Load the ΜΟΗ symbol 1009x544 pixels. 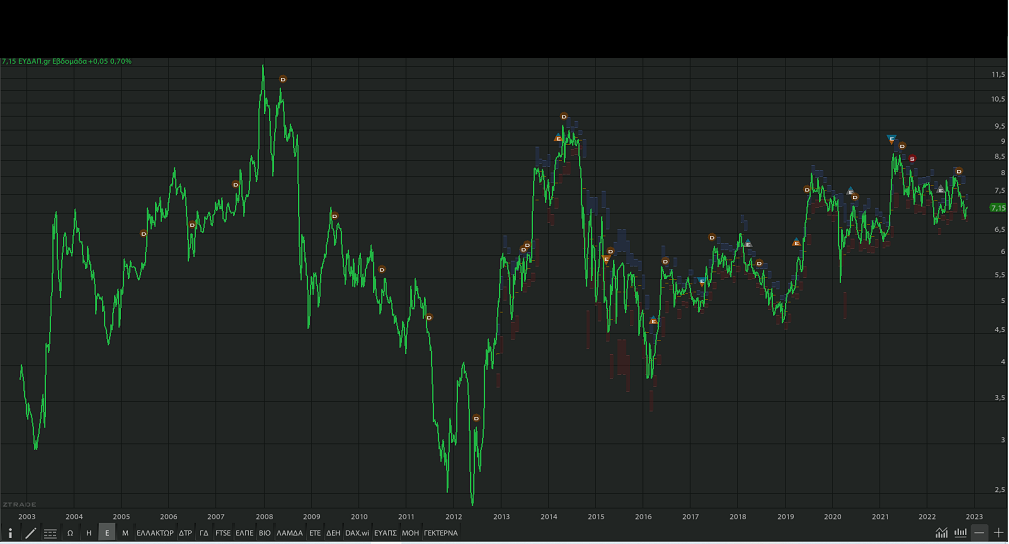click(x=410, y=533)
